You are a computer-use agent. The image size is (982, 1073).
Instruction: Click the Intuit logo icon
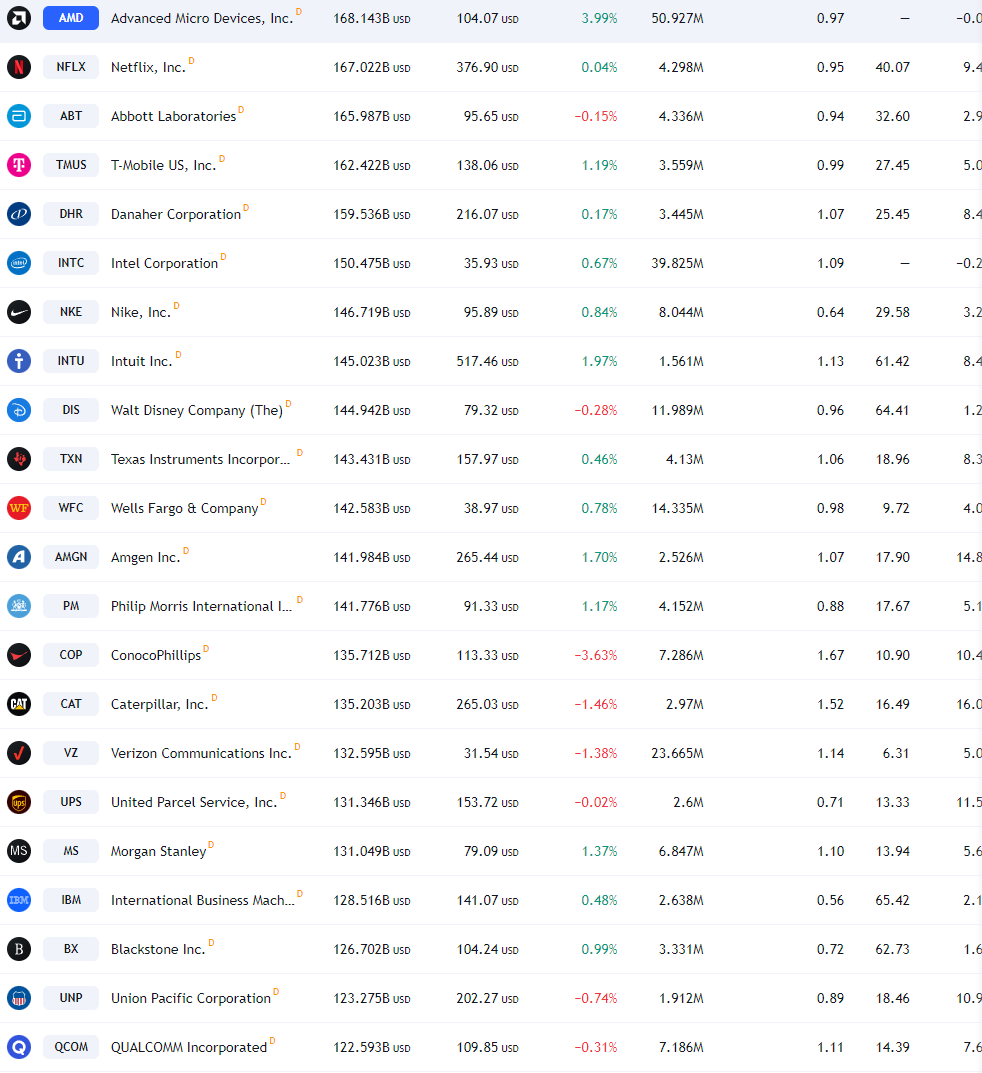click(19, 361)
